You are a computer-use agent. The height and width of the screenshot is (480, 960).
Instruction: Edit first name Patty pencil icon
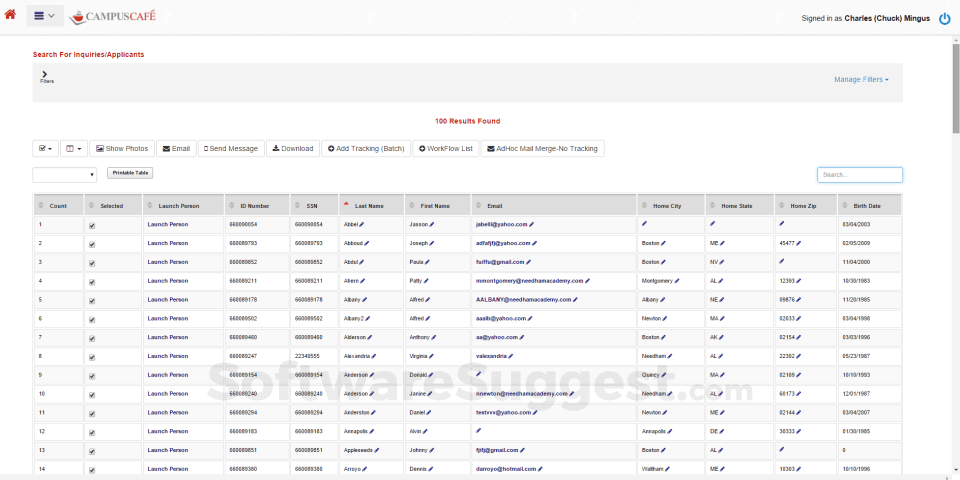pyautogui.click(x=426, y=281)
